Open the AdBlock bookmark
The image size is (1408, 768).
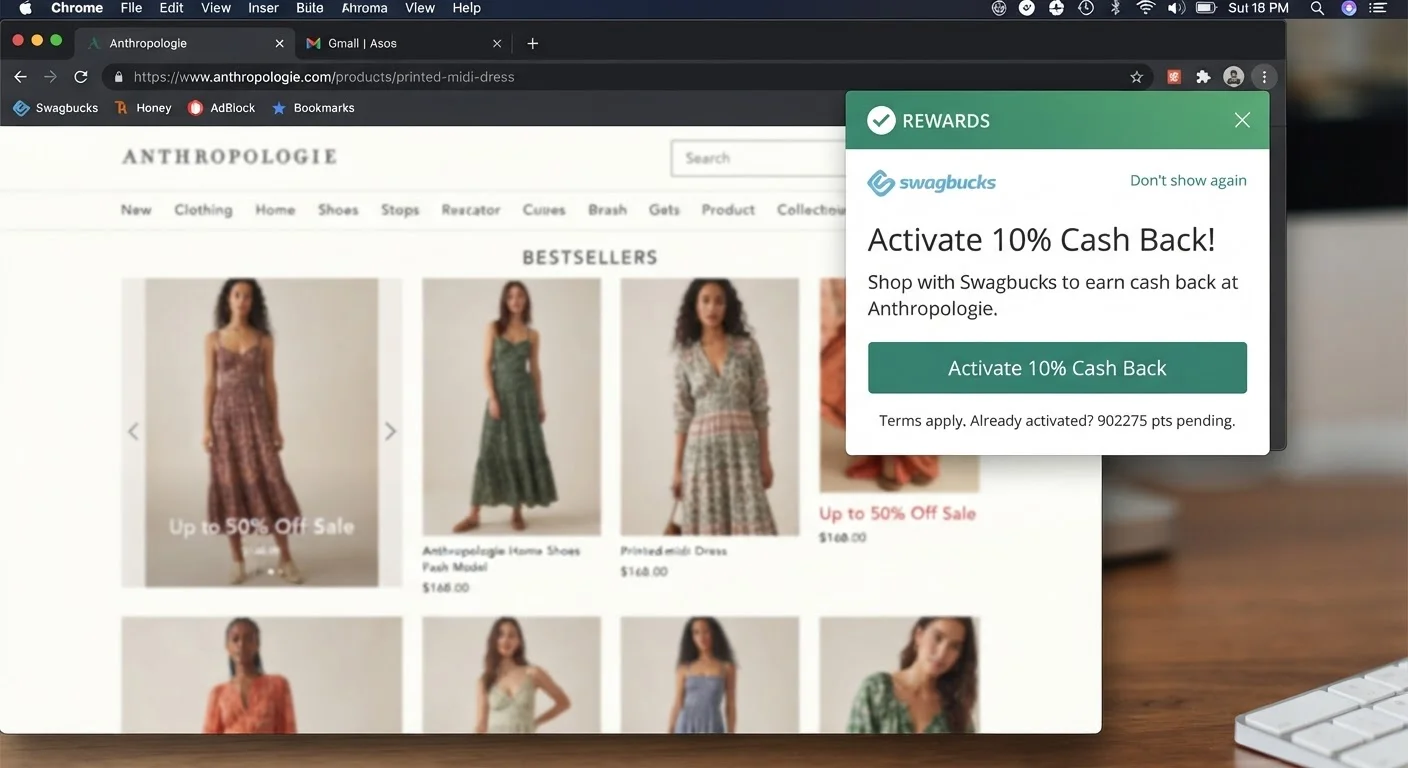pyautogui.click(x=222, y=108)
